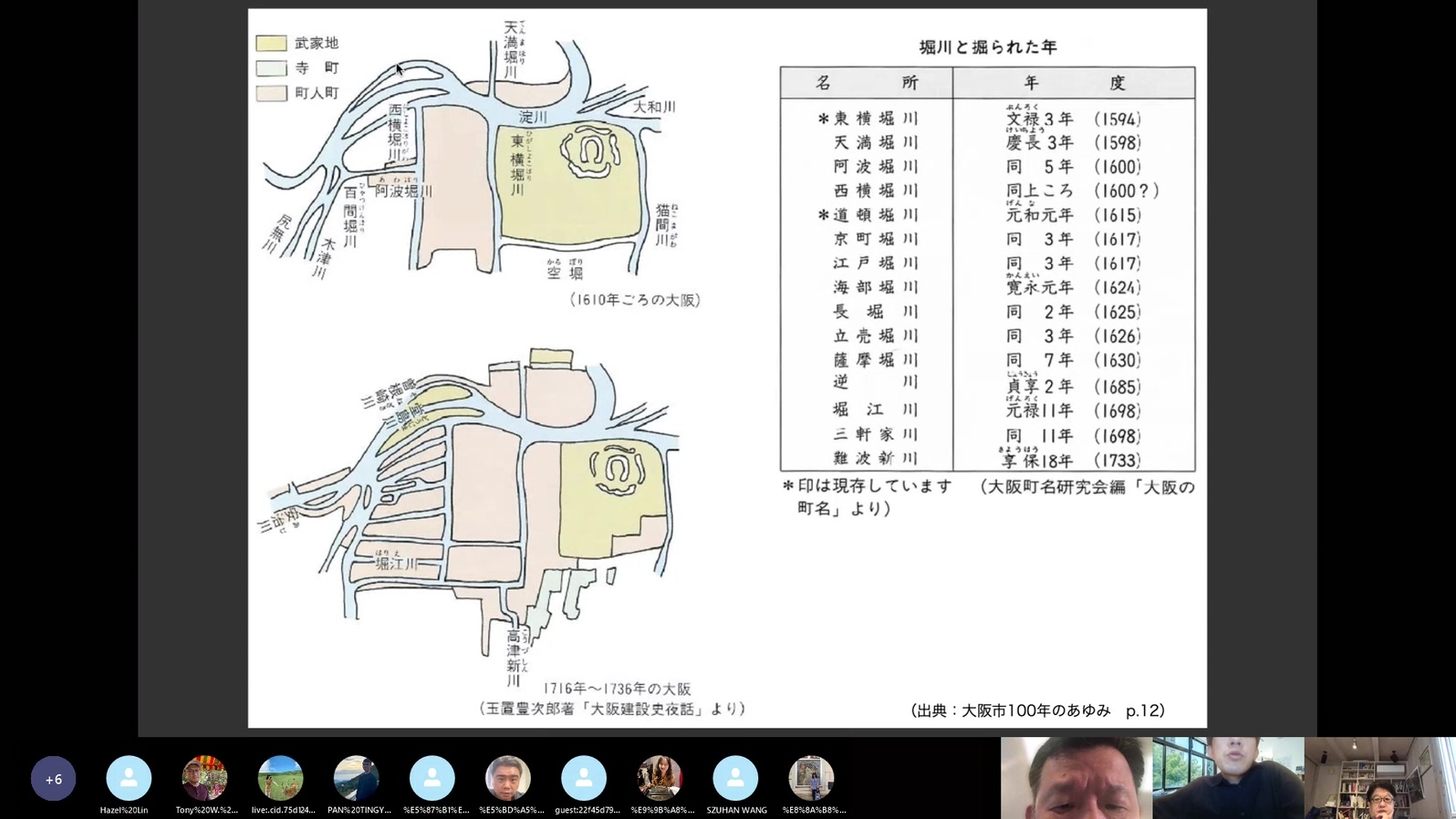Click the 名所 column header
Image resolution: width=1456 pixels, height=819 pixels.
pos(867,83)
